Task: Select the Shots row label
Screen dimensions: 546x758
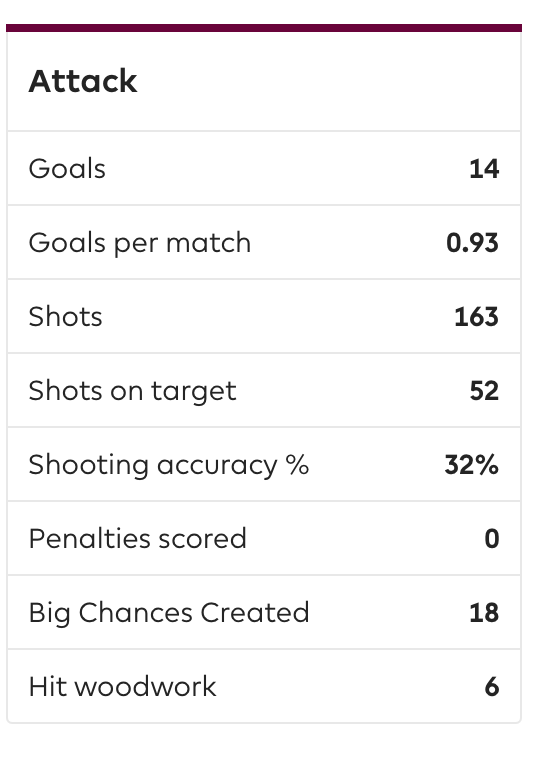Action: [x=65, y=317]
